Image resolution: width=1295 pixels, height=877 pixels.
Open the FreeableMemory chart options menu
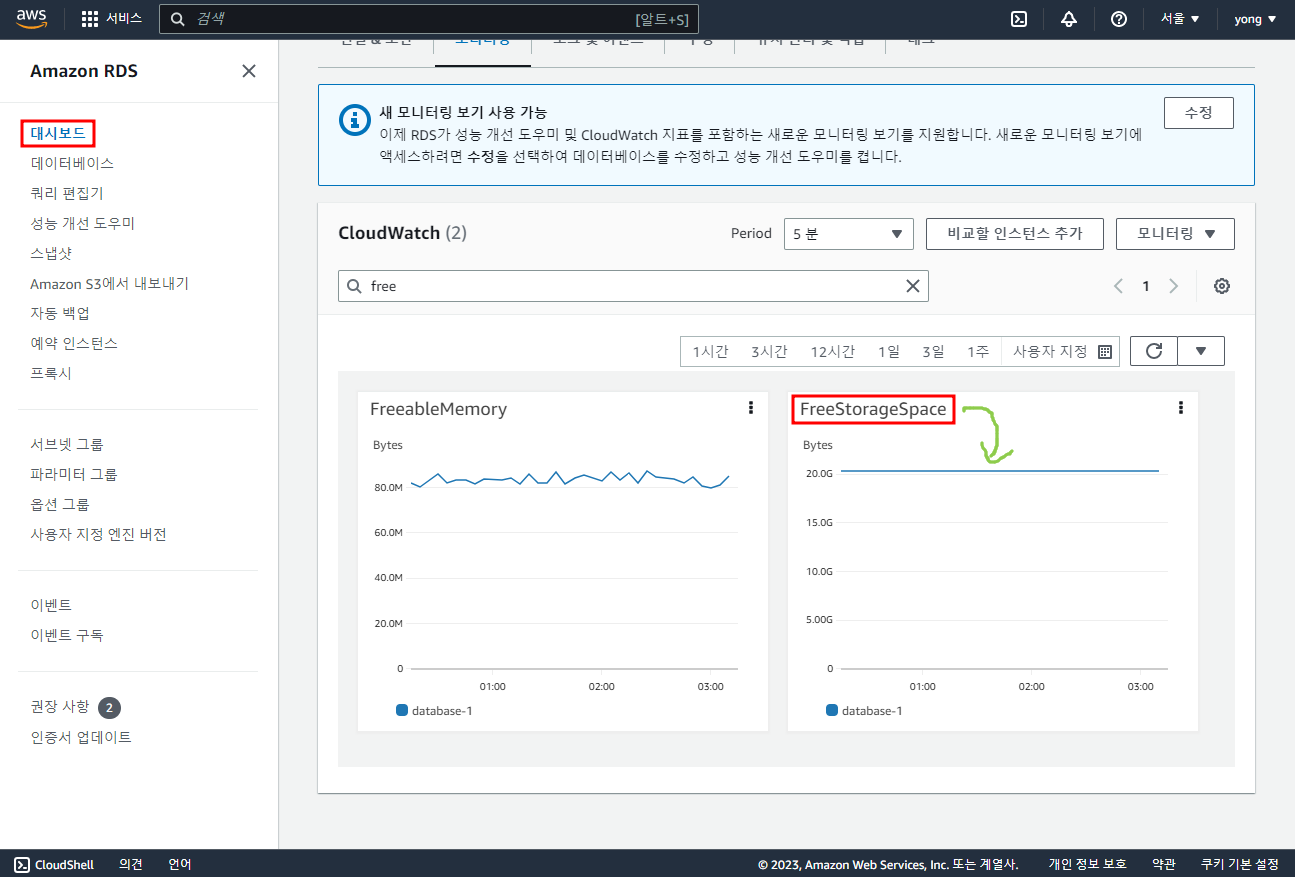click(751, 408)
